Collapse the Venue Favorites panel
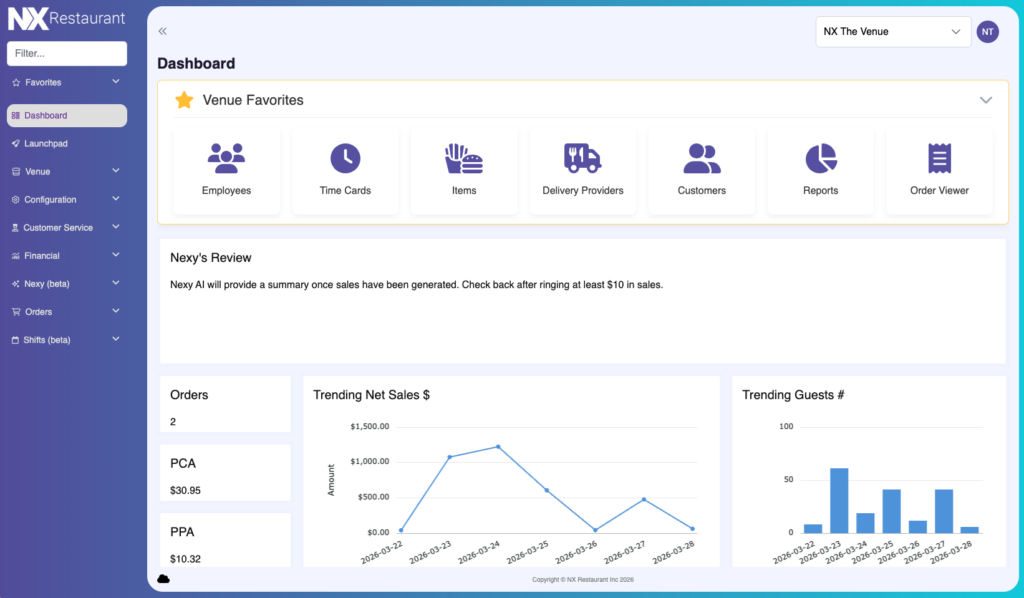1024x598 pixels. pos(986,100)
